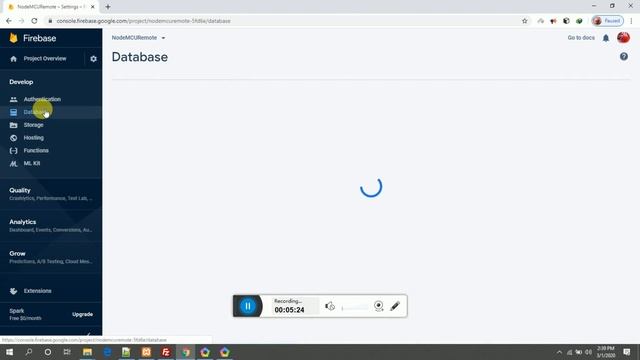
Task: Expand the Analytics section
Action: pyautogui.click(x=51, y=226)
